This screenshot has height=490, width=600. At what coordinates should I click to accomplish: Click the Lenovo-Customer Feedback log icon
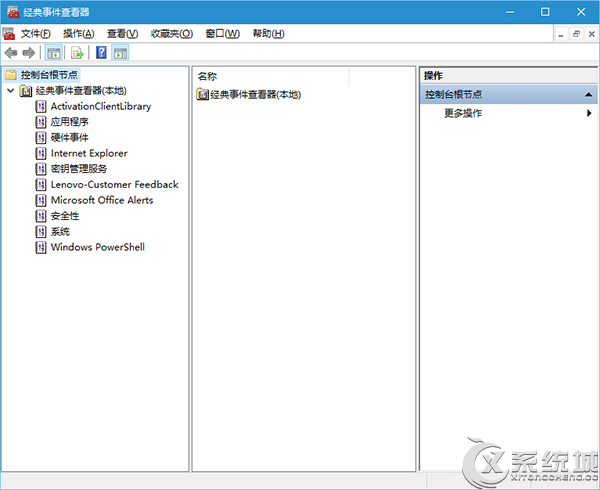41,184
